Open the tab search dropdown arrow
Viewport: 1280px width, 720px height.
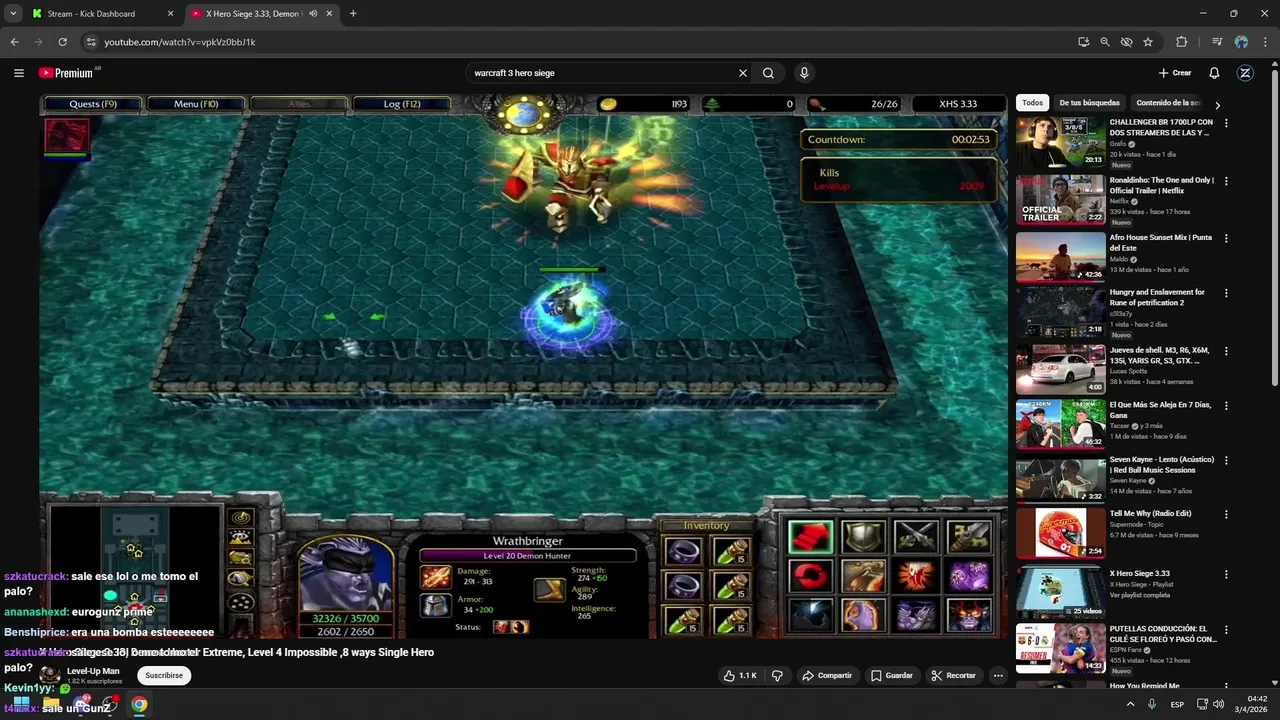click(13, 13)
